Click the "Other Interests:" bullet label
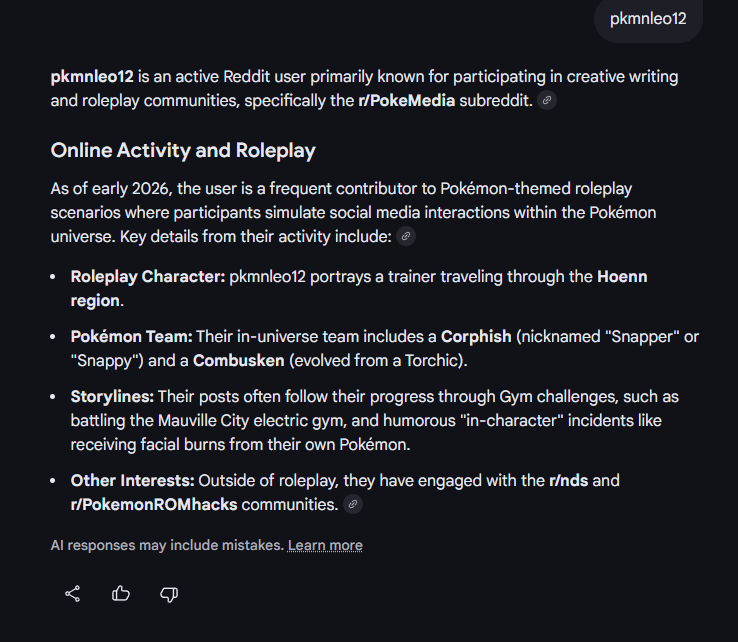The image size is (738, 642). (x=132, y=481)
